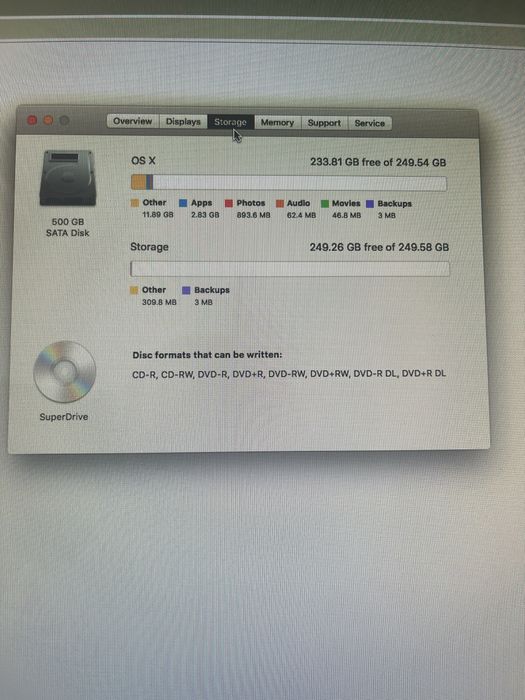Click the "893.6 MB" Photos value
Viewport: 525px width, 700px height.
tap(254, 215)
